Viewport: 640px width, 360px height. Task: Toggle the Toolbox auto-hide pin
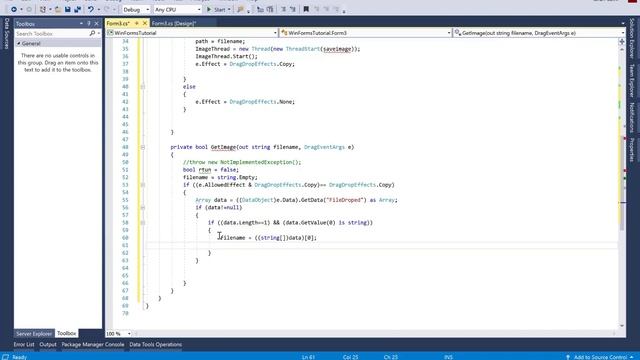89,24
